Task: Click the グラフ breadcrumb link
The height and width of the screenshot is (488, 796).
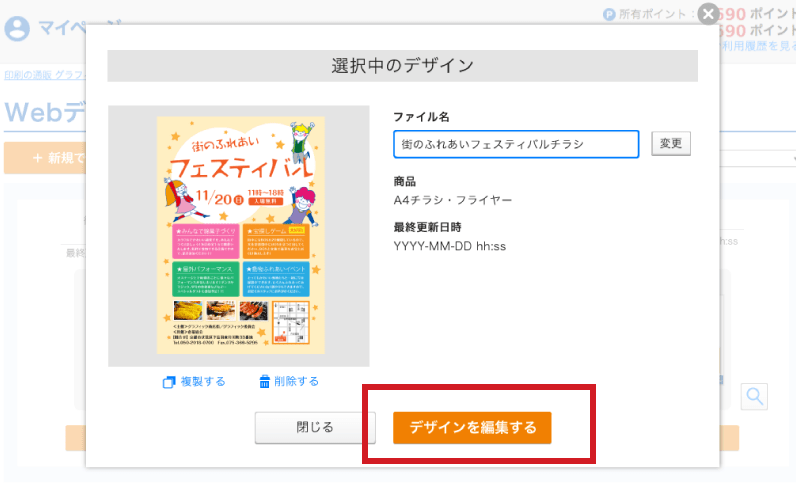Action: [70, 75]
